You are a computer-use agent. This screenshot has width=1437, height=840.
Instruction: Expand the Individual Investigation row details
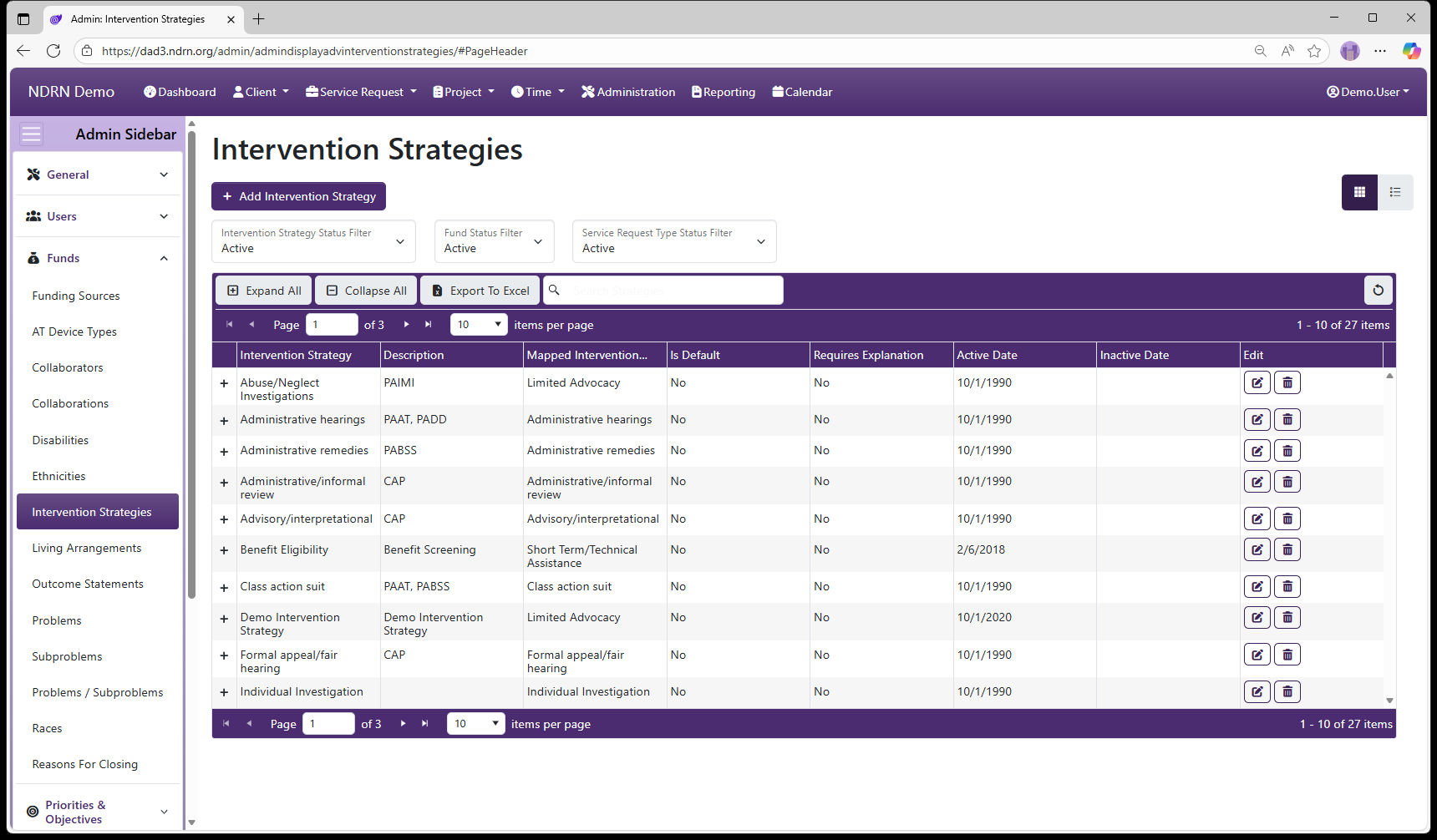click(224, 693)
